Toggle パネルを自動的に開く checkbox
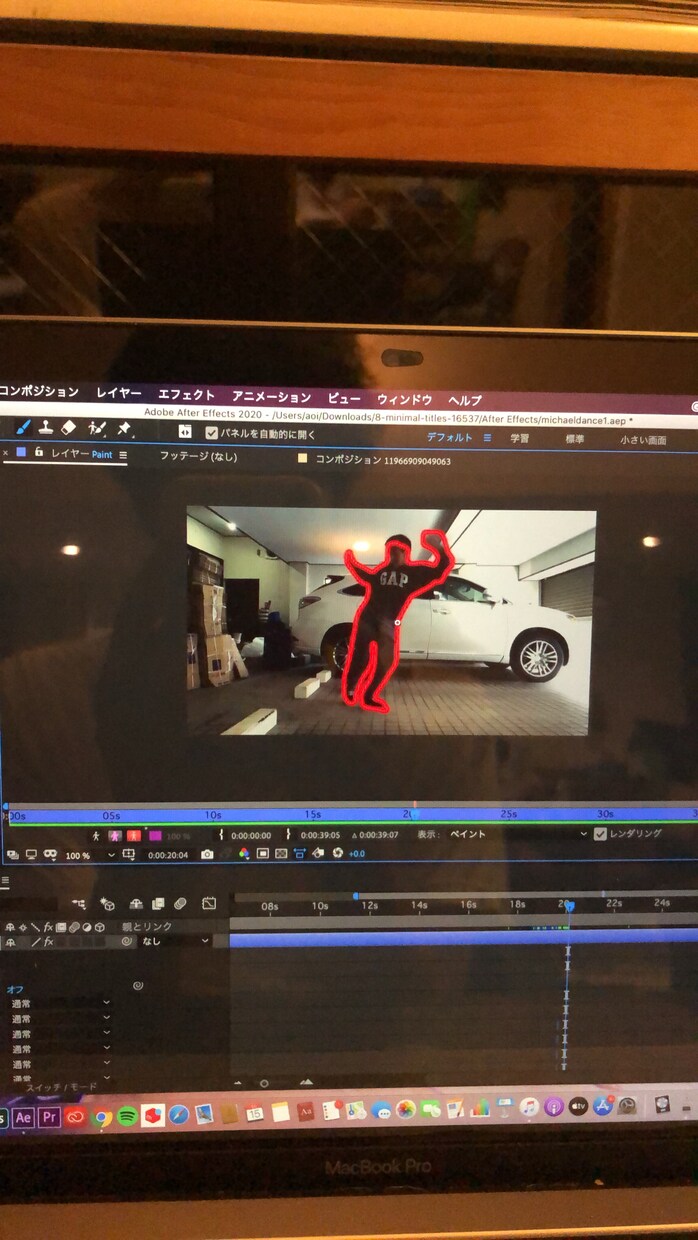The width and height of the screenshot is (698, 1240). pos(212,433)
